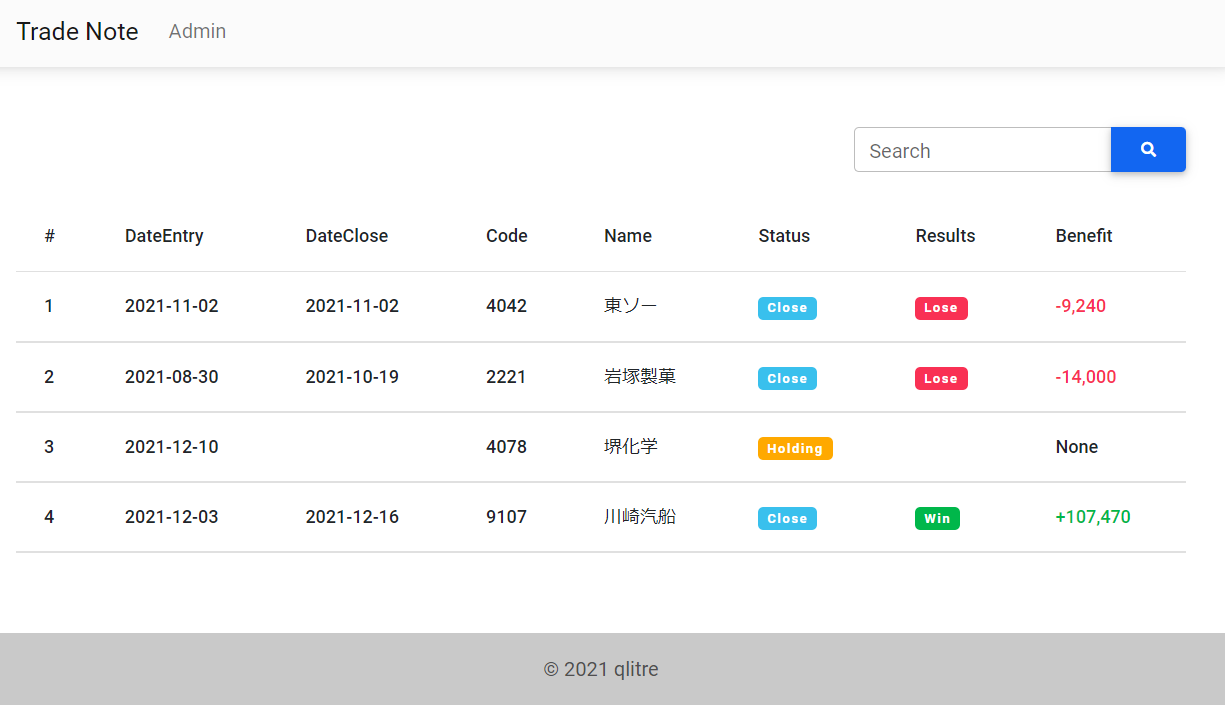Select the stock name 堺化学

(631, 447)
